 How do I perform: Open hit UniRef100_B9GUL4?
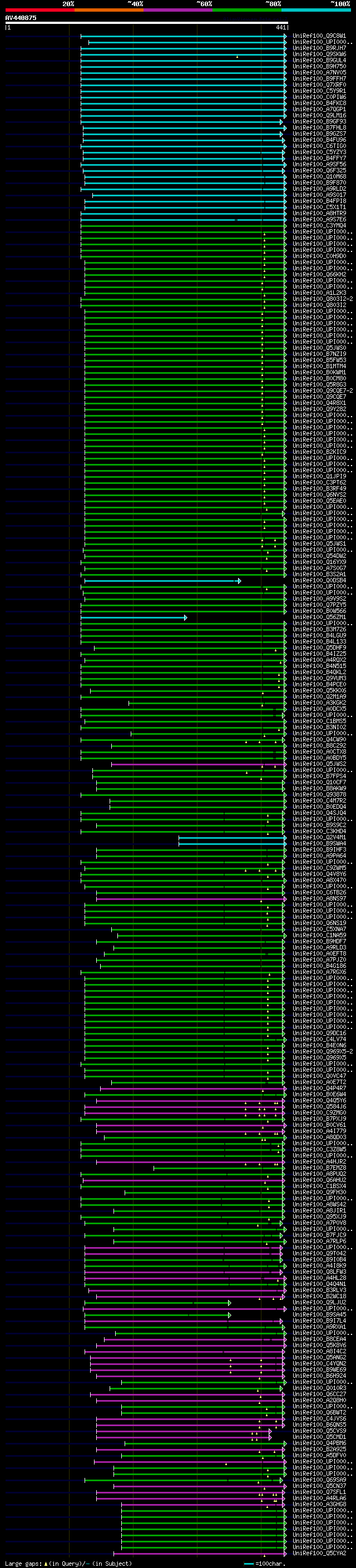319,60
